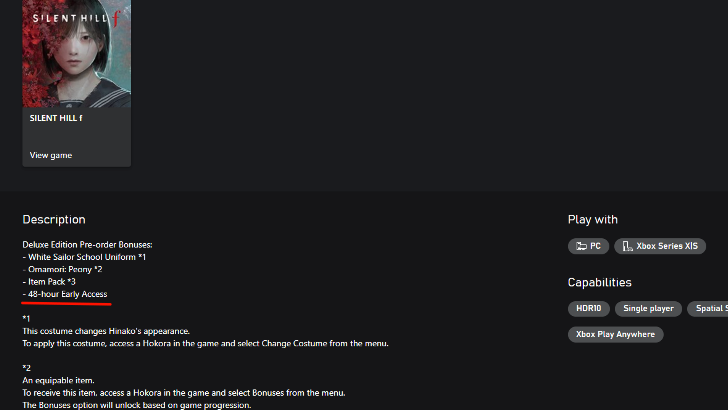This screenshot has width=728, height=410.
Task: Click the Description heading
Action: tap(54, 220)
